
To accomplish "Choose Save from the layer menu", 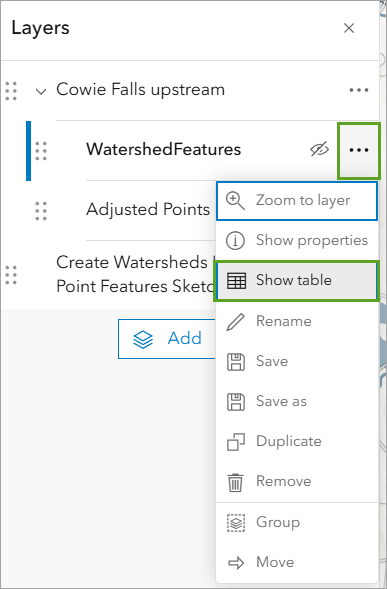I will tap(297, 362).
